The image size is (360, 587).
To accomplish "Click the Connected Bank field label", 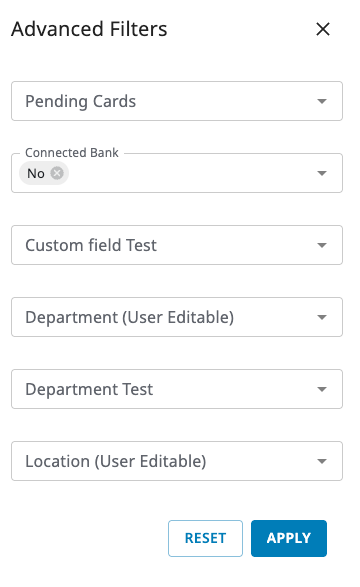I will coord(71,153).
